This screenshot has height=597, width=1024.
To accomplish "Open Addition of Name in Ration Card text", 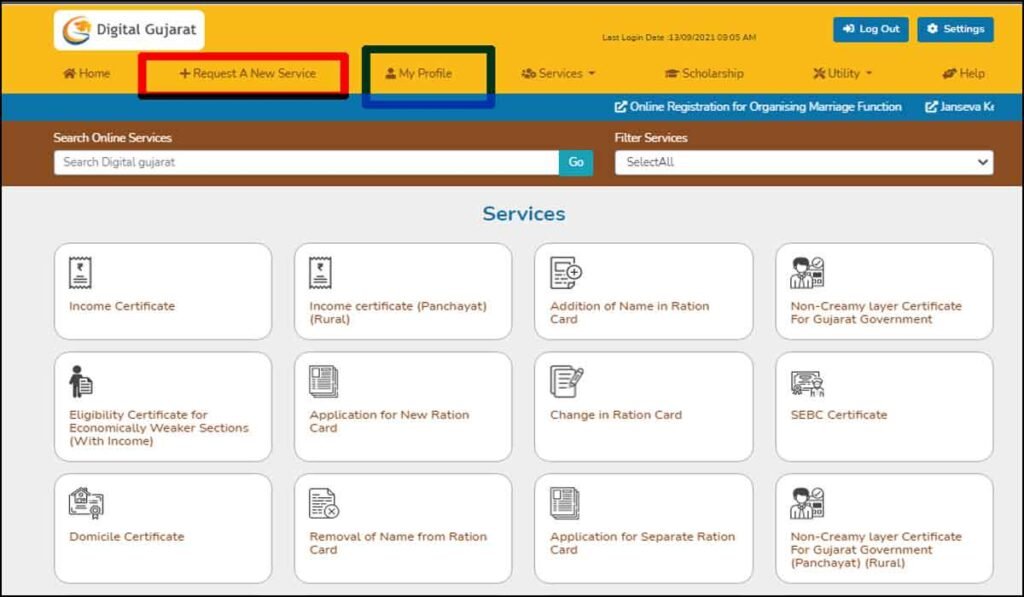I will click(630, 312).
